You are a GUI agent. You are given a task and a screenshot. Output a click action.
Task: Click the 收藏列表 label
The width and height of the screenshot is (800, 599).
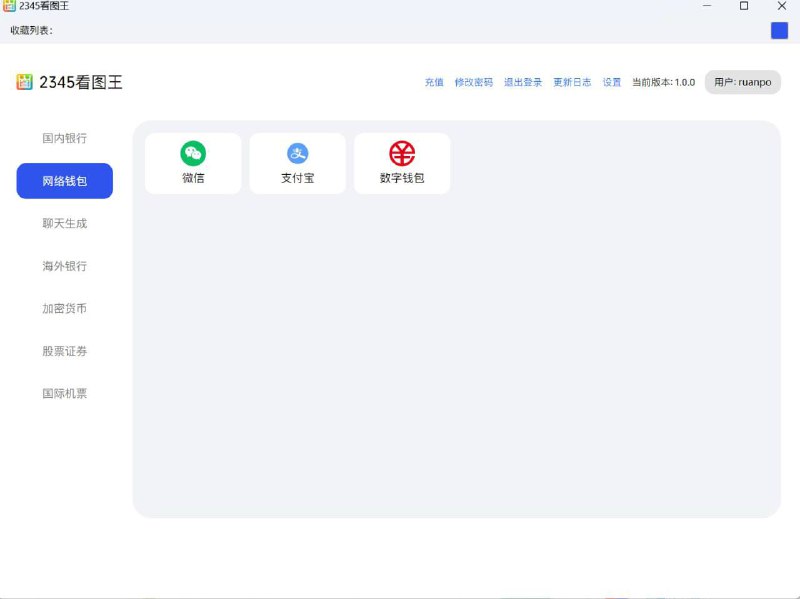click(x=32, y=31)
